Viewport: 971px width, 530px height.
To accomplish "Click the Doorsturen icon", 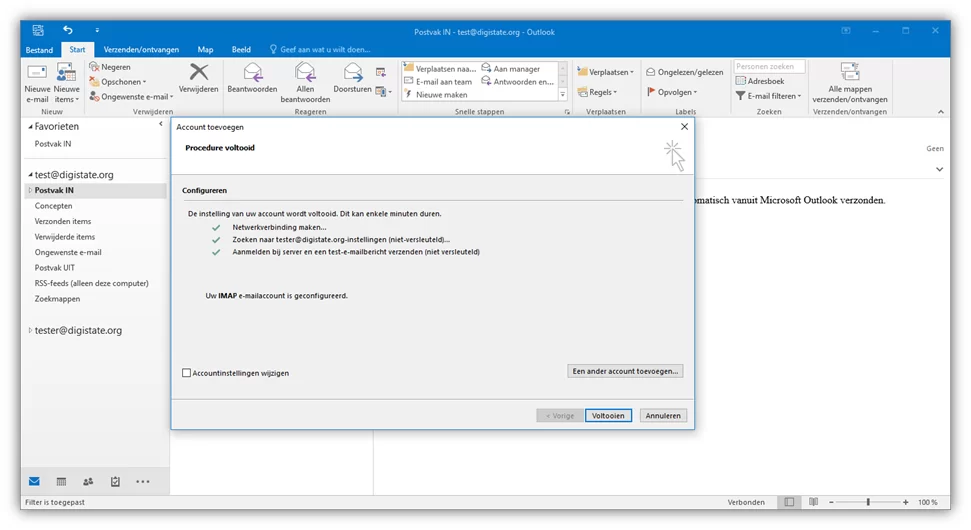I will tap(352, 72).
